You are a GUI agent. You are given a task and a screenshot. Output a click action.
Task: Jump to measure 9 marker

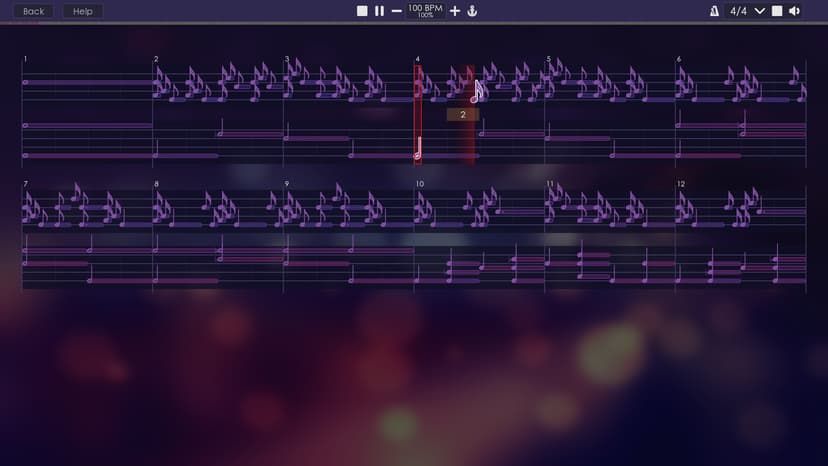pos(287,184)
